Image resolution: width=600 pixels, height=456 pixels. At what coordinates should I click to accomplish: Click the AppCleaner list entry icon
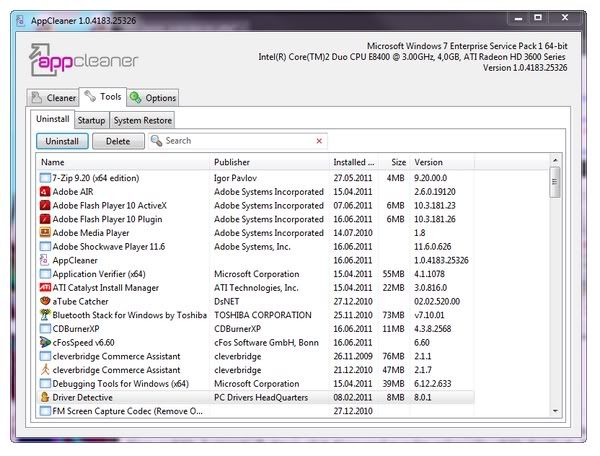click(x=44, y=260)
